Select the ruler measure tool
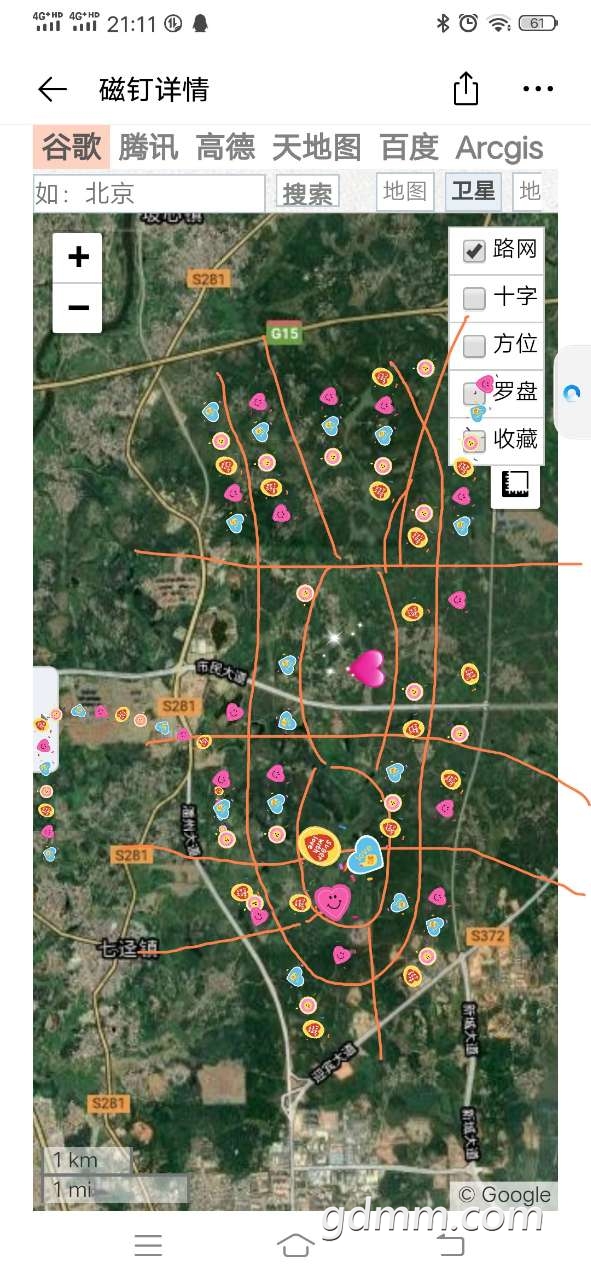Viewport: 591px width, 1280px height. 516,486
